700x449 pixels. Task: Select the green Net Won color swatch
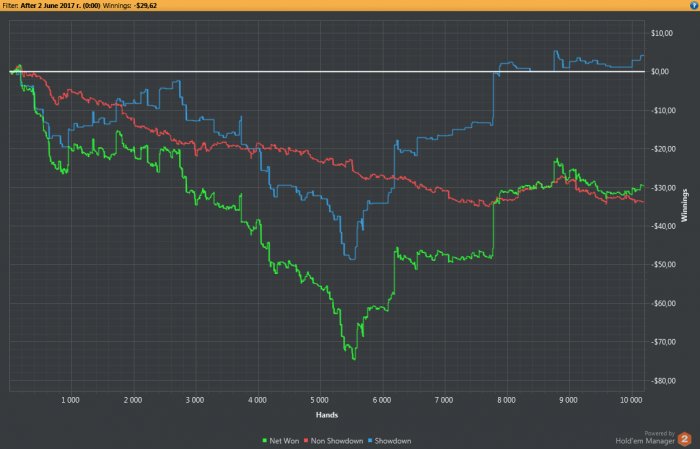pyautogui.click(x=265, y=441)
